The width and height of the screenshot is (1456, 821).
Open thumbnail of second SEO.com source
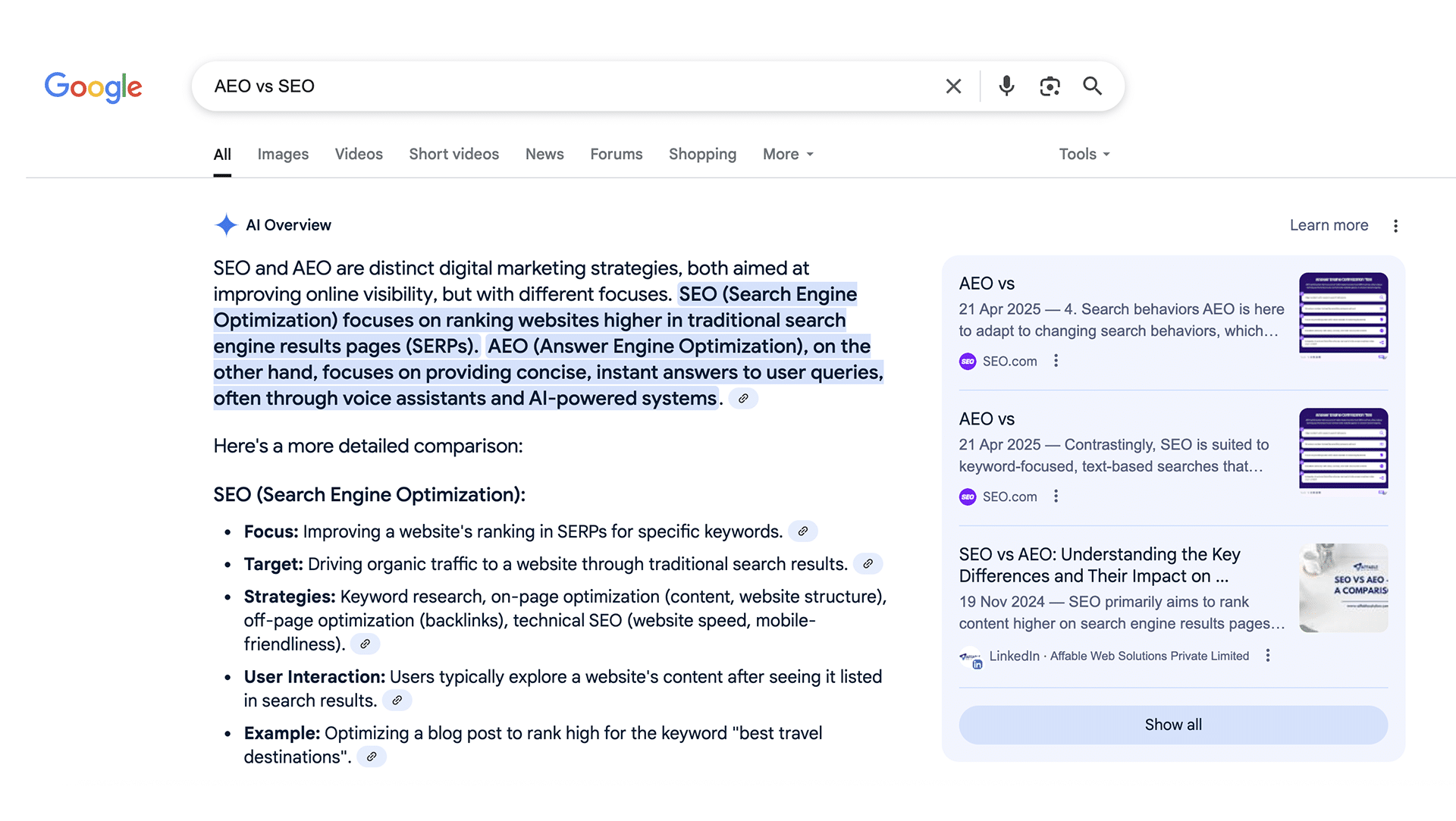point(1343,452)
